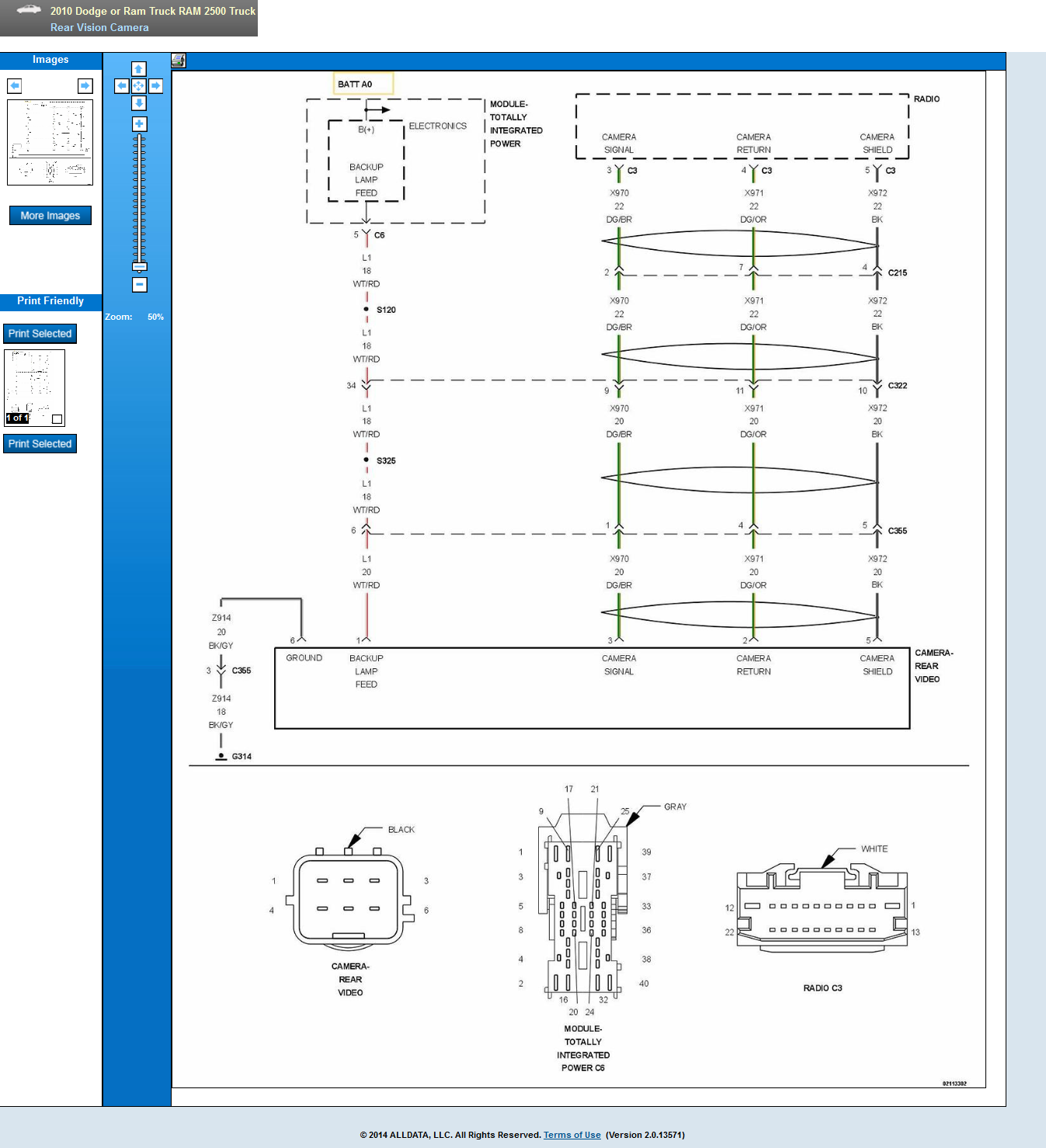This screenshot has width=1046, height=1148.
Task: Click the zoom slider handle
Action: tap(139, 266)
